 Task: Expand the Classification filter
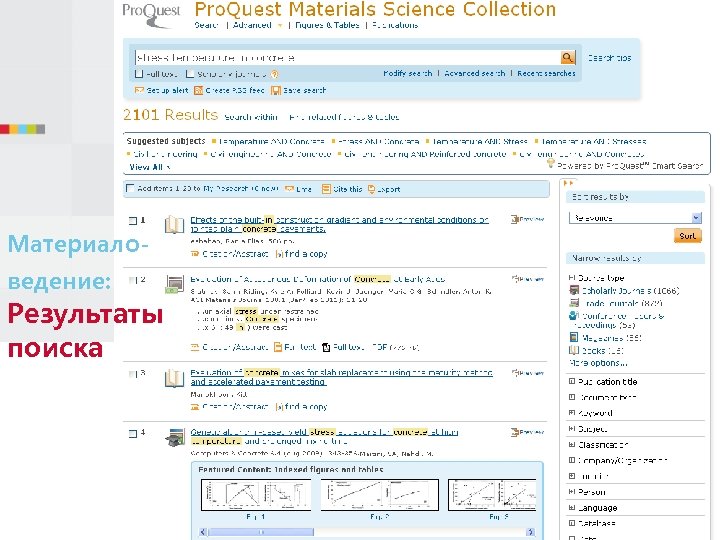pos(572,444)
